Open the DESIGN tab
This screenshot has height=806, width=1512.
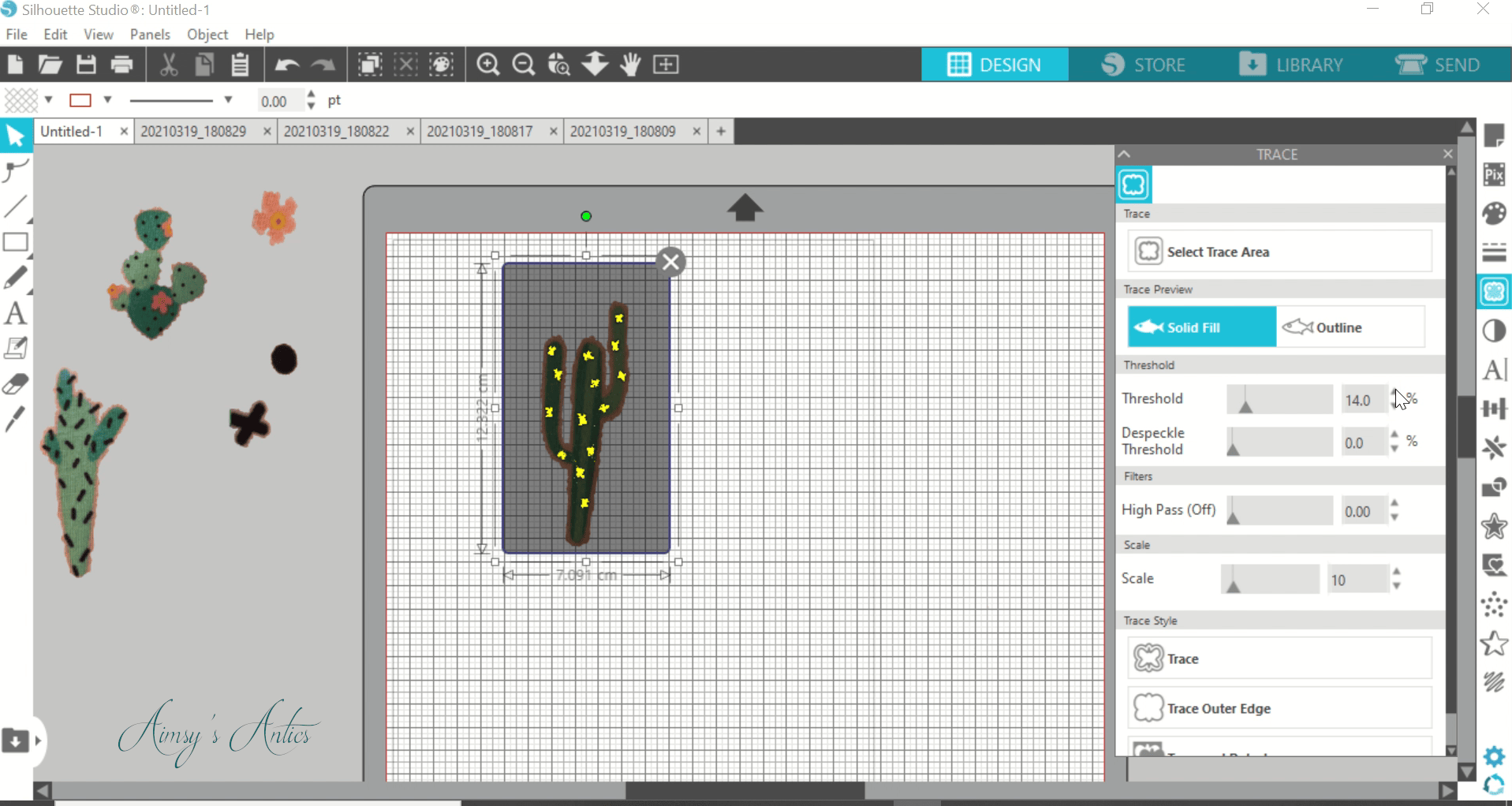point(995,65)
